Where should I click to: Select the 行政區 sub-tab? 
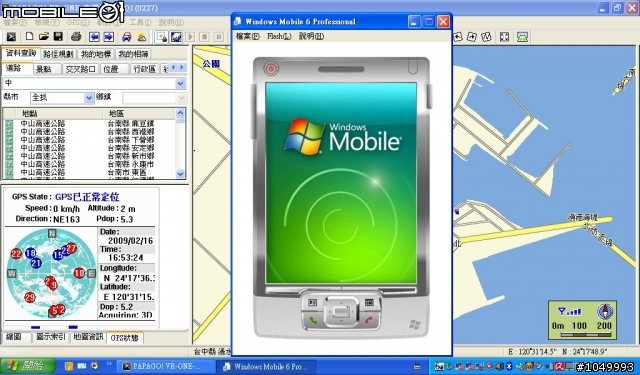coord(144,69)
